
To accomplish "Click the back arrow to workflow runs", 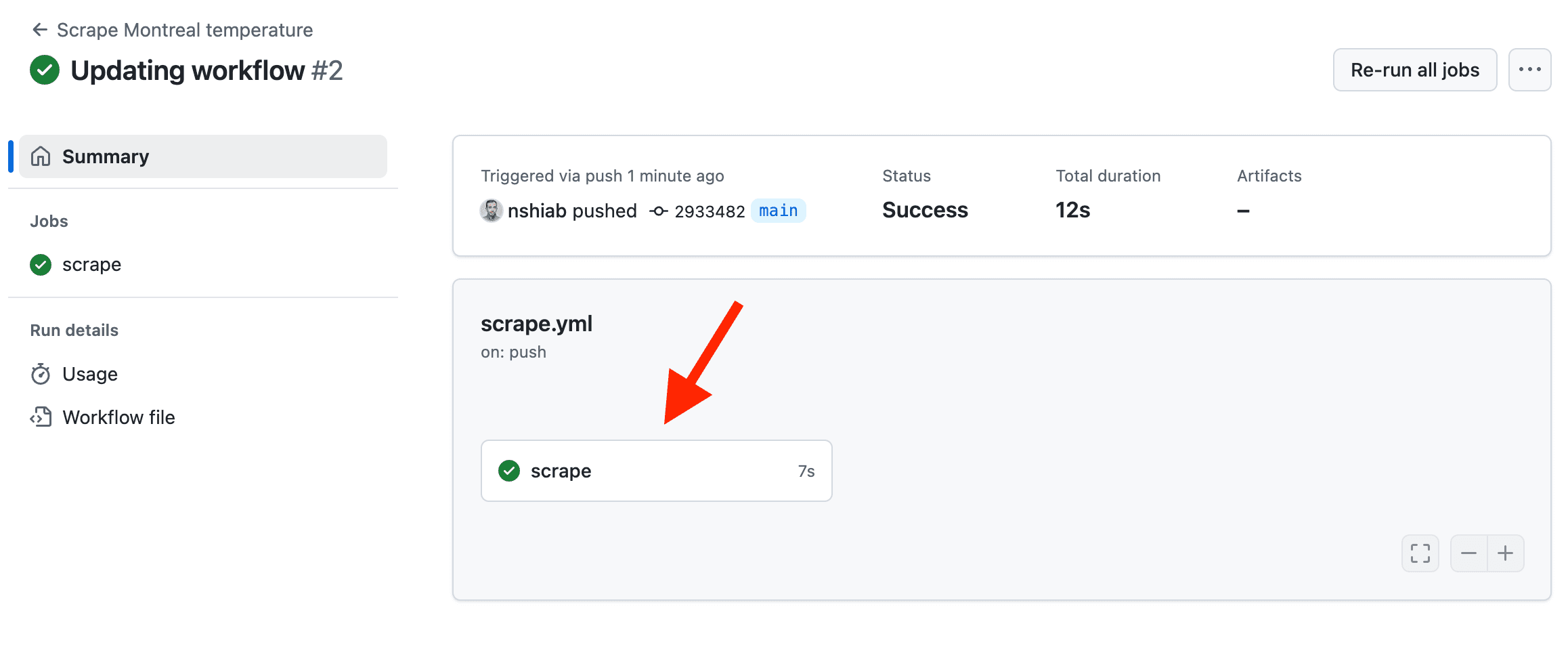I will point(40,30).
